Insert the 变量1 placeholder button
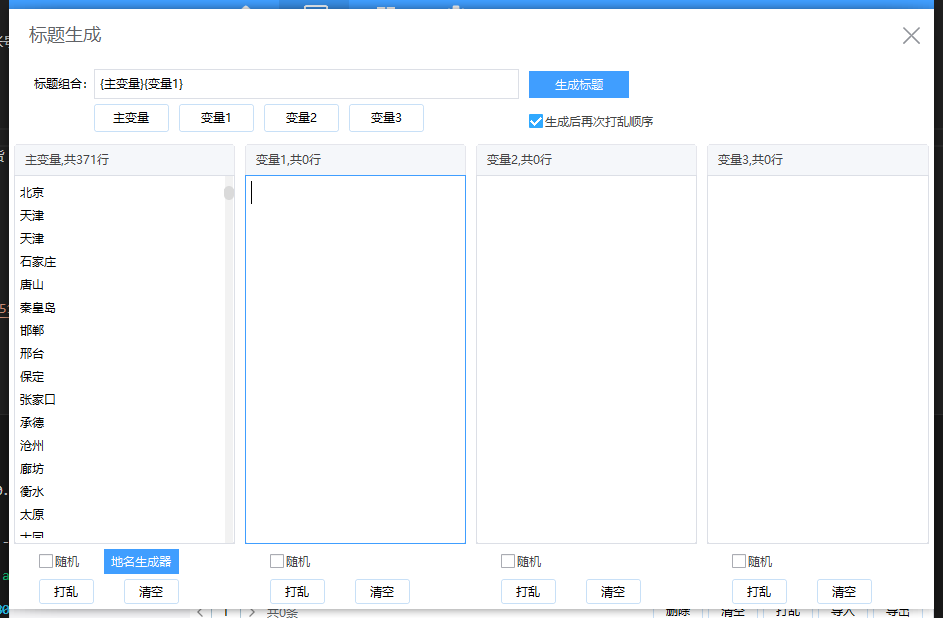This screenshot has height=618, width=943. point(216,117)
